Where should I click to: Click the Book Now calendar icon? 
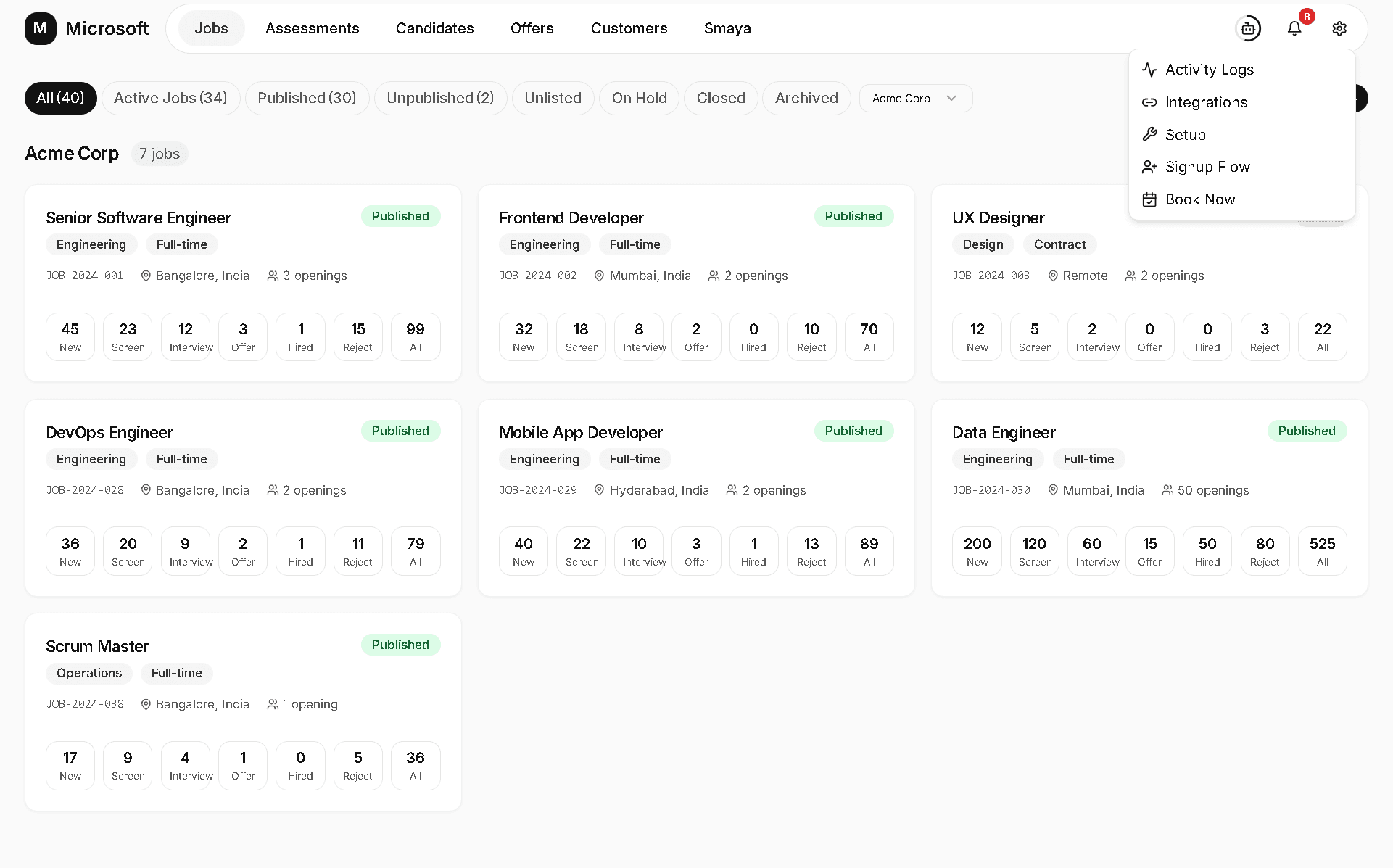(1149, 199)
